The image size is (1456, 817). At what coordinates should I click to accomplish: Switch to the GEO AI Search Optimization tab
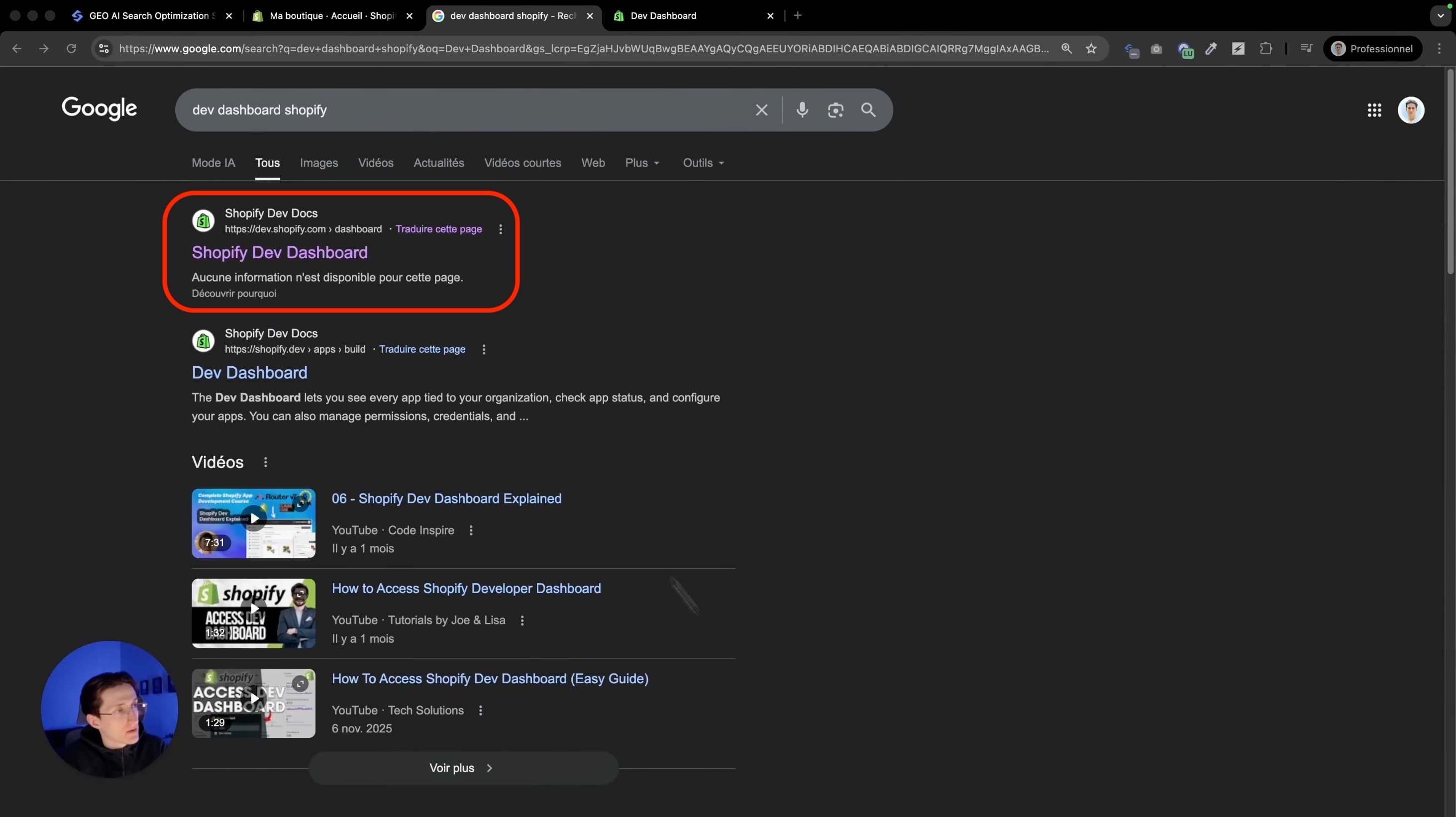pyautogui.click(x=151, y=16)
